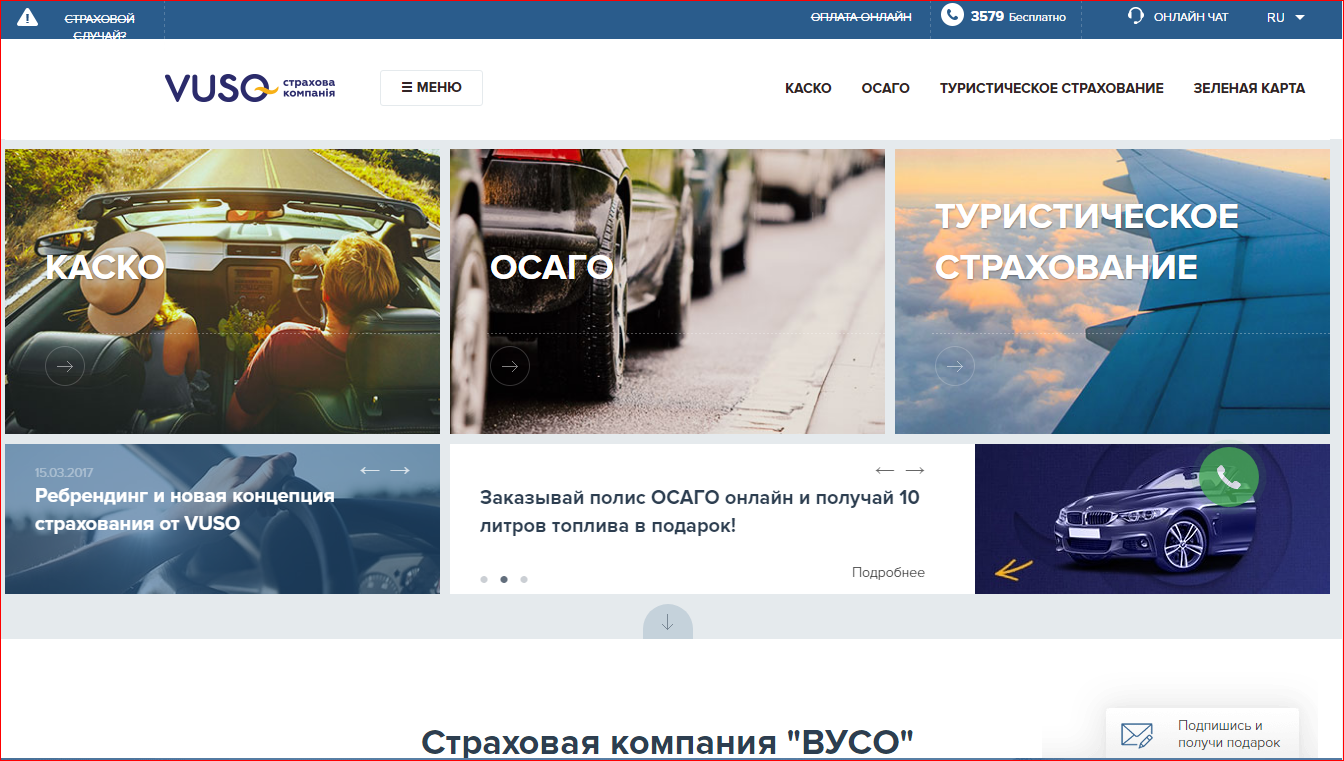This screenshot has height=761, width=1344.
Task: Click the green phone callback button
Action: 1229,477
